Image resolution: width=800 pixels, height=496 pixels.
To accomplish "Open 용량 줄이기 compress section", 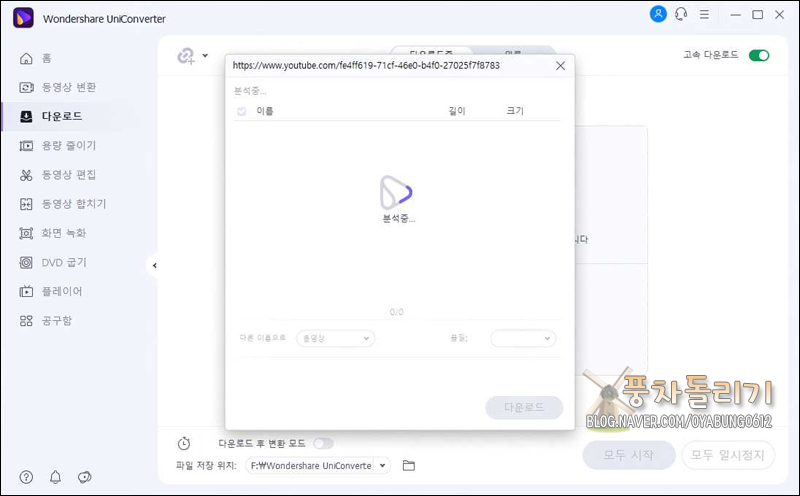I will [58, 145].
